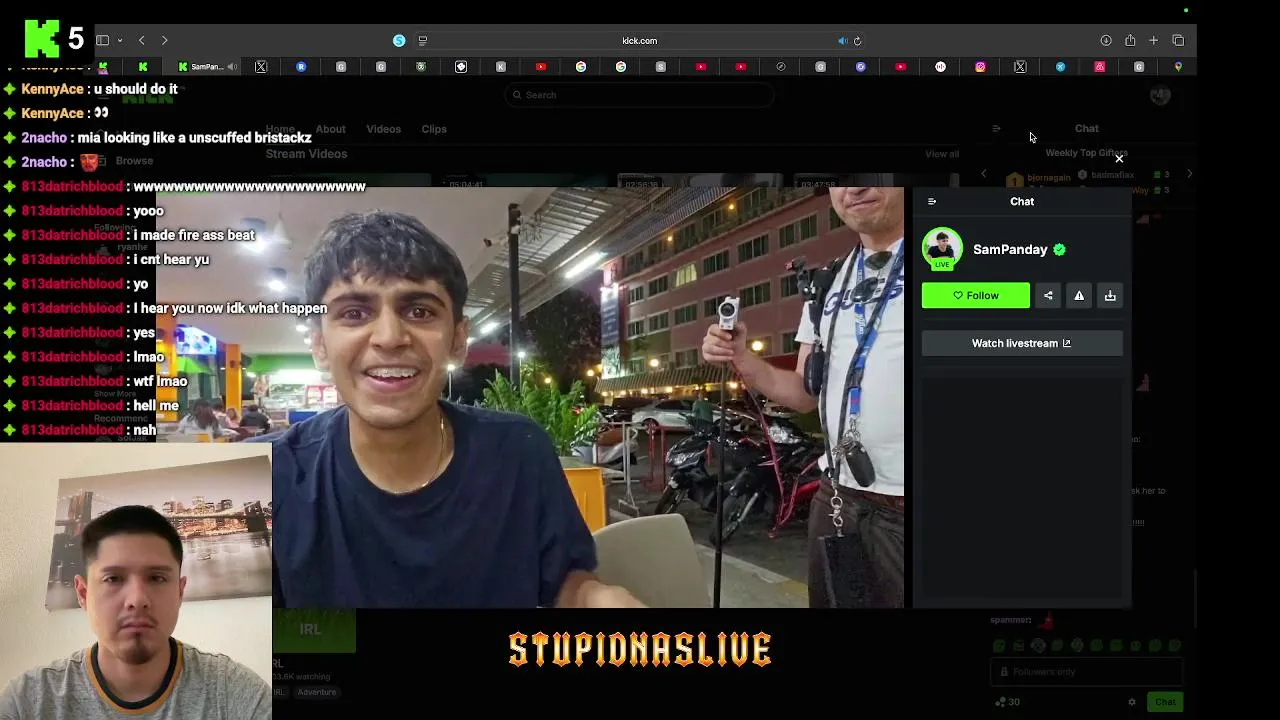Image resolution: width=1280 pixels, height=720 pixels.
Task: Click the Followers only chat input
Action: pos(1086,672)
